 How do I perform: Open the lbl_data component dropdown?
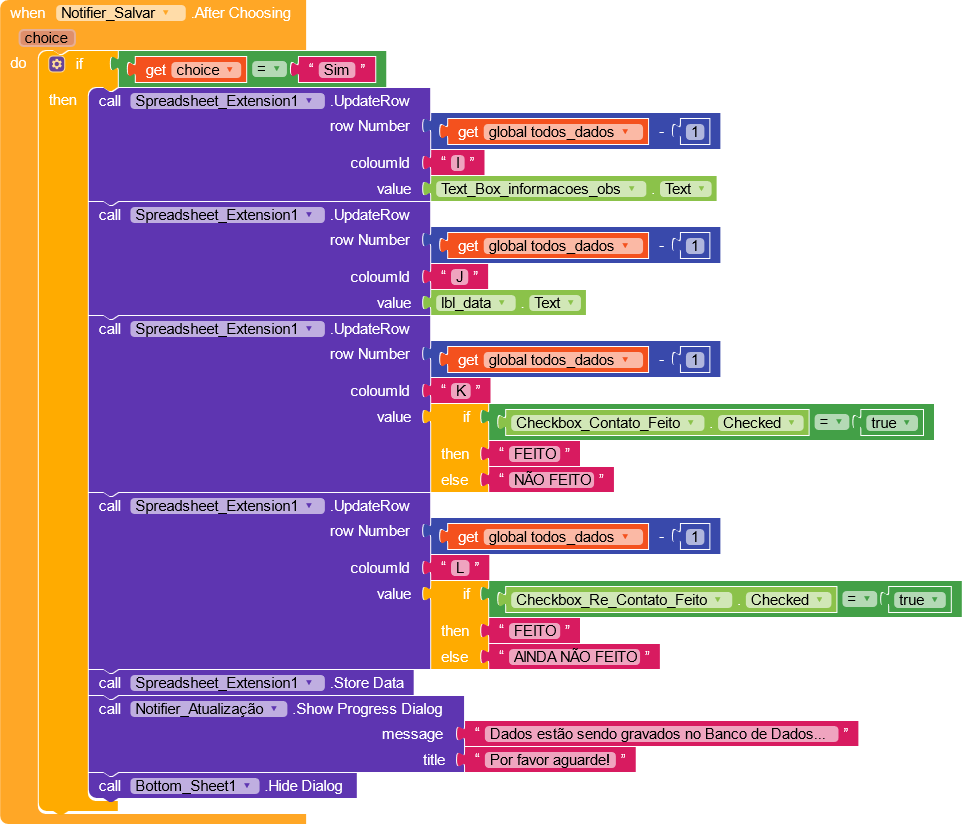pyautogui.click(x=474, y=303)
